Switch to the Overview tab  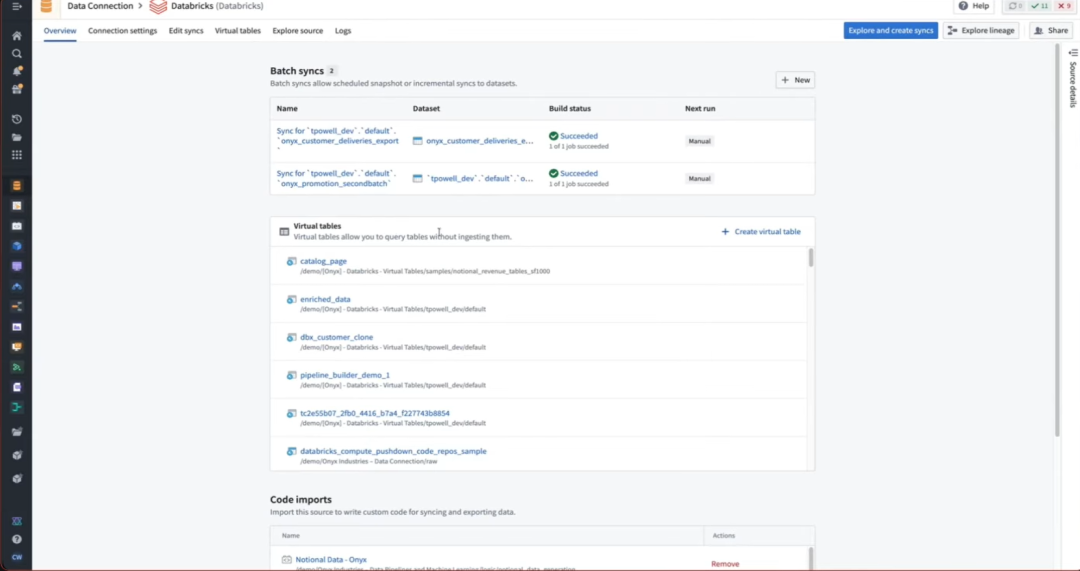pyautogui.click(x=60, y=31)
